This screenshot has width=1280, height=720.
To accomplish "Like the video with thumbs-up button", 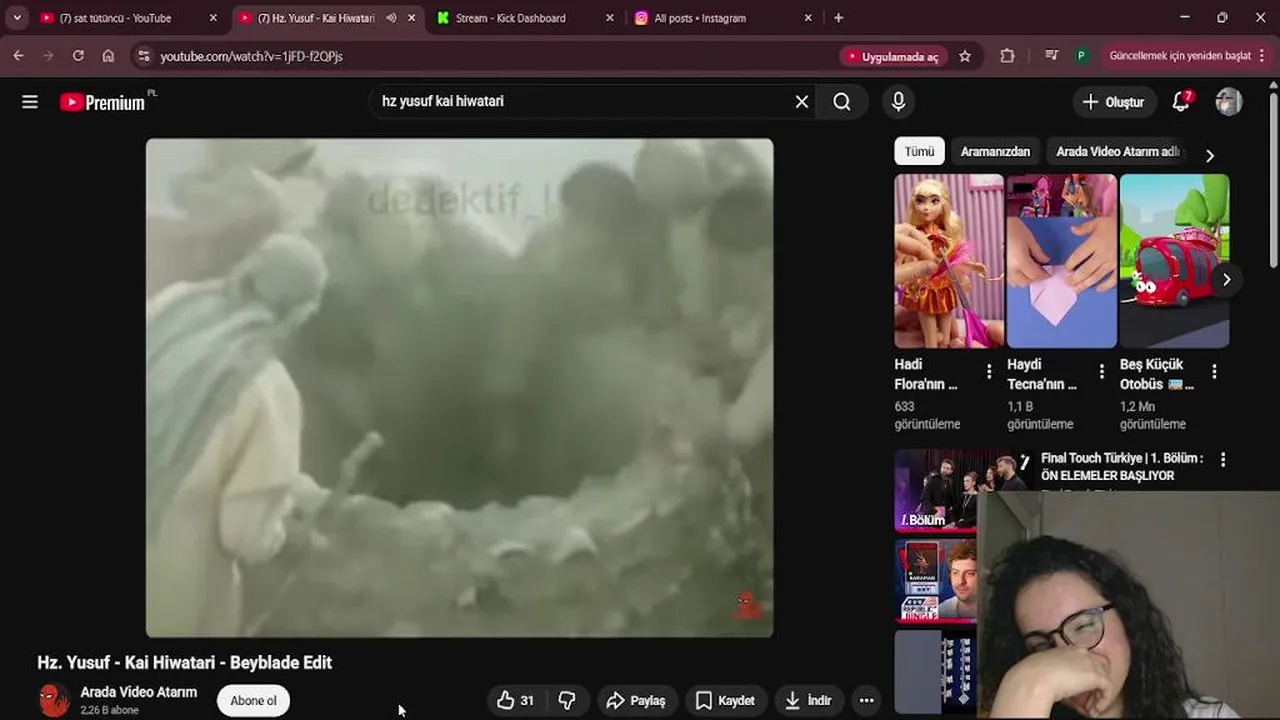I will click(x=515, y=701).
